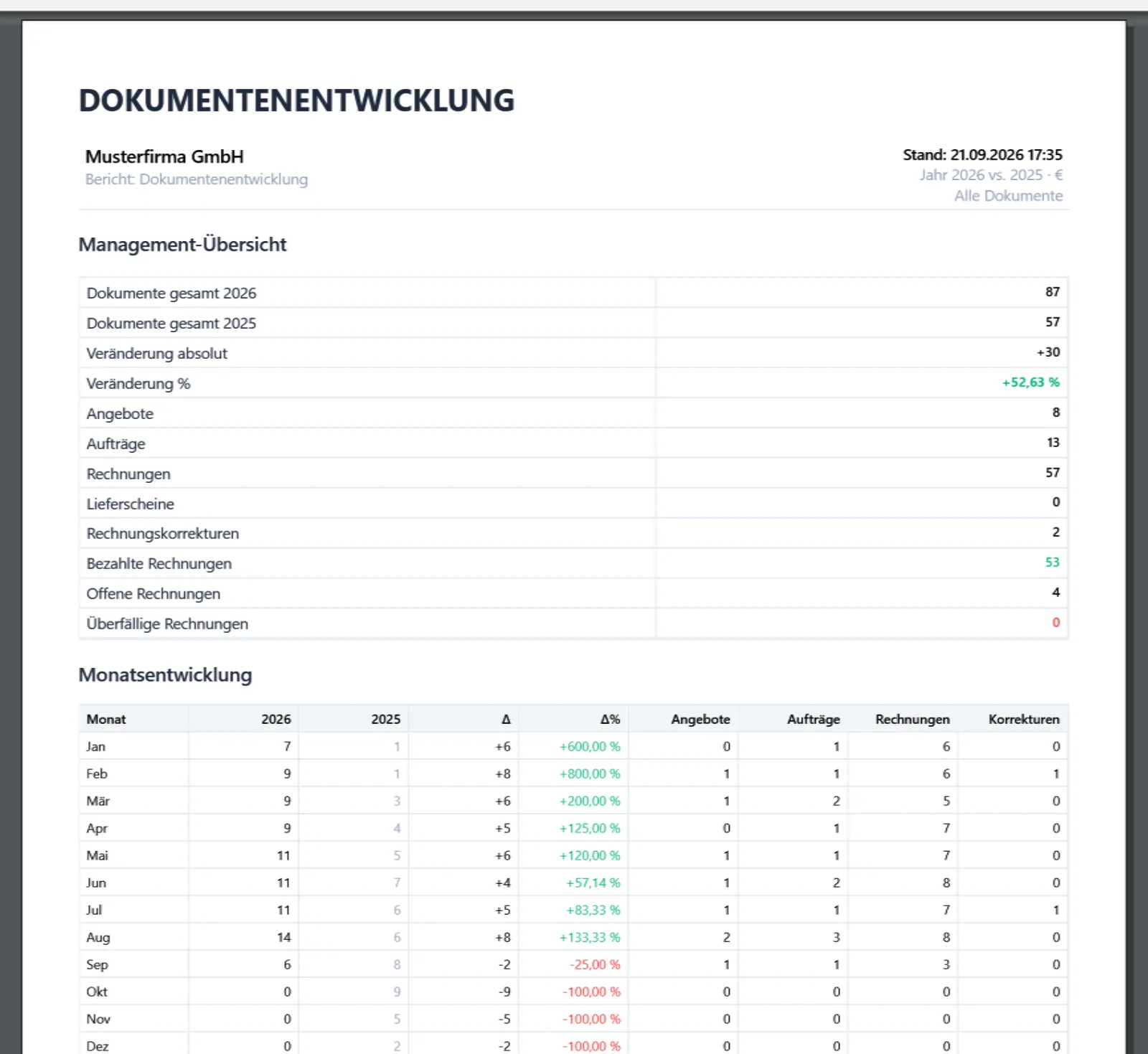
Task: Click the Angebote row in the overview
Action: pyautogui.click(x=573, y=413)
